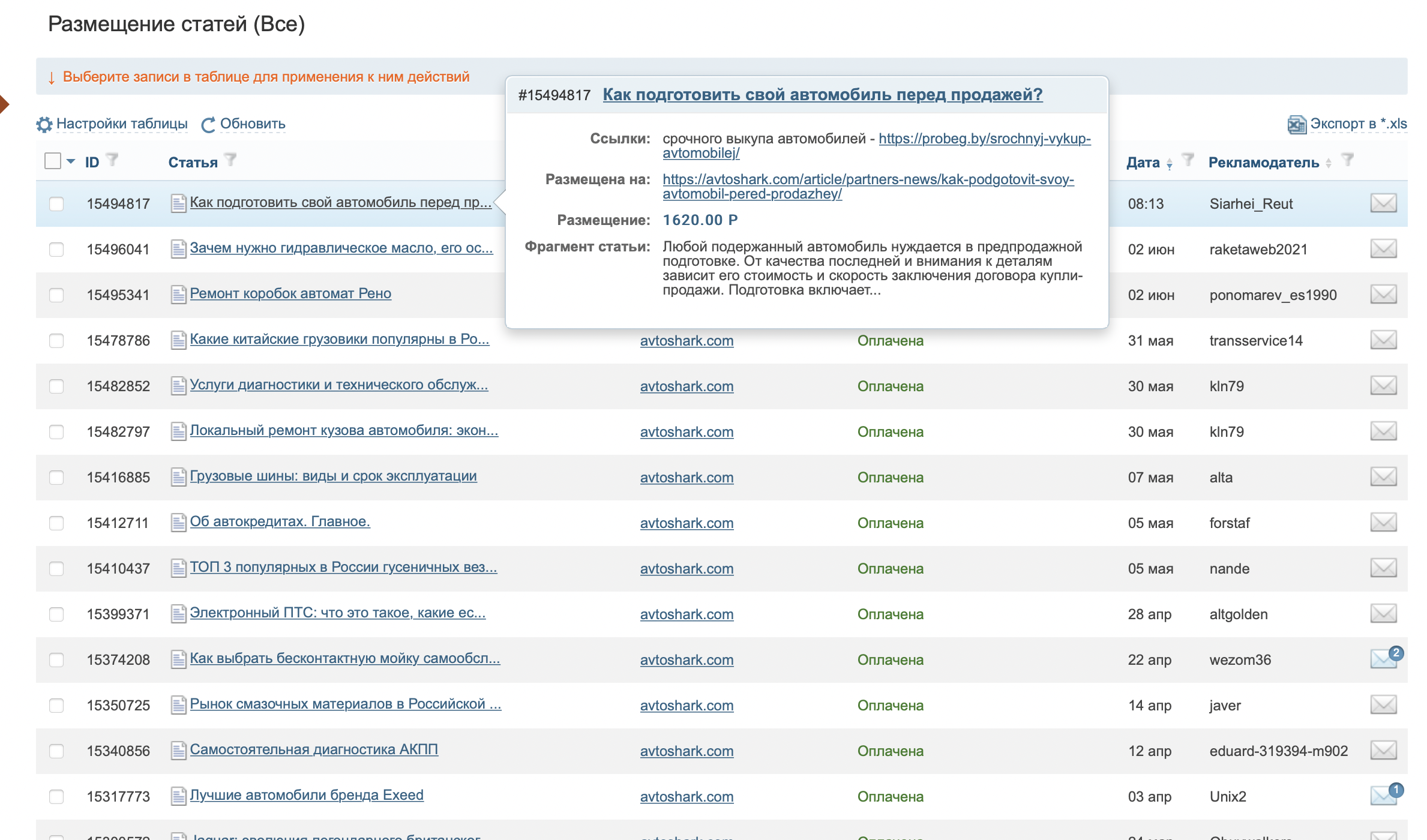Screen dimensions: 1427x840
Task: Open article Грузовые шины: виды и срок
Action: (x=333, y=476)
